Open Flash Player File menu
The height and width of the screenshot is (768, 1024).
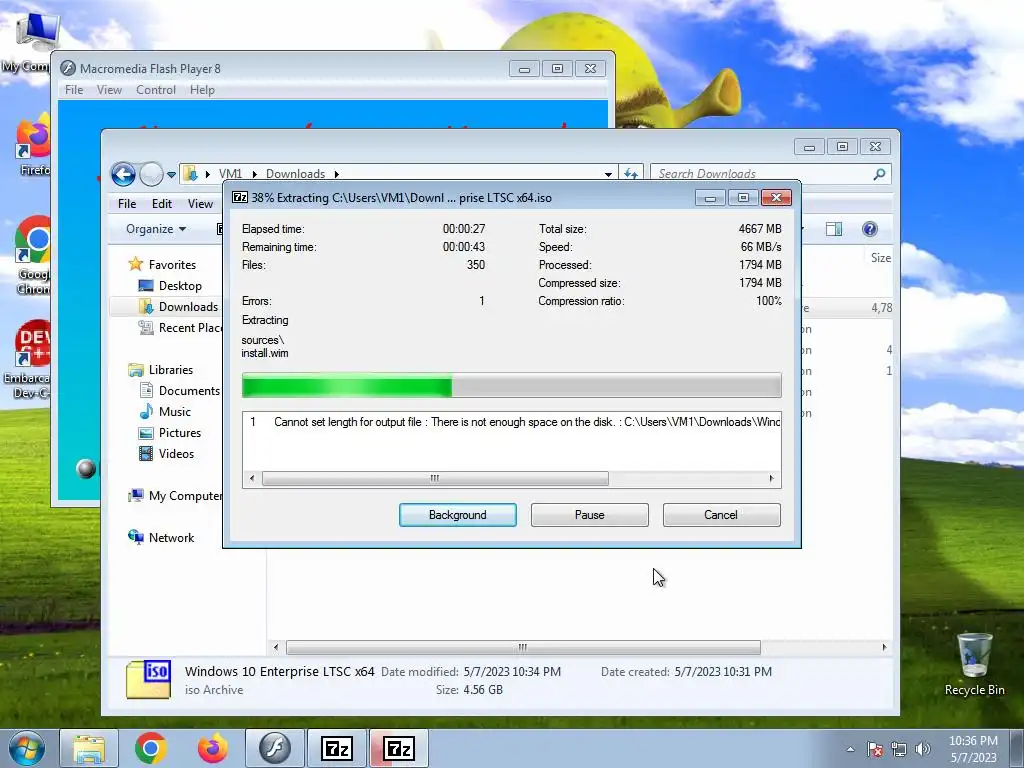74,89
